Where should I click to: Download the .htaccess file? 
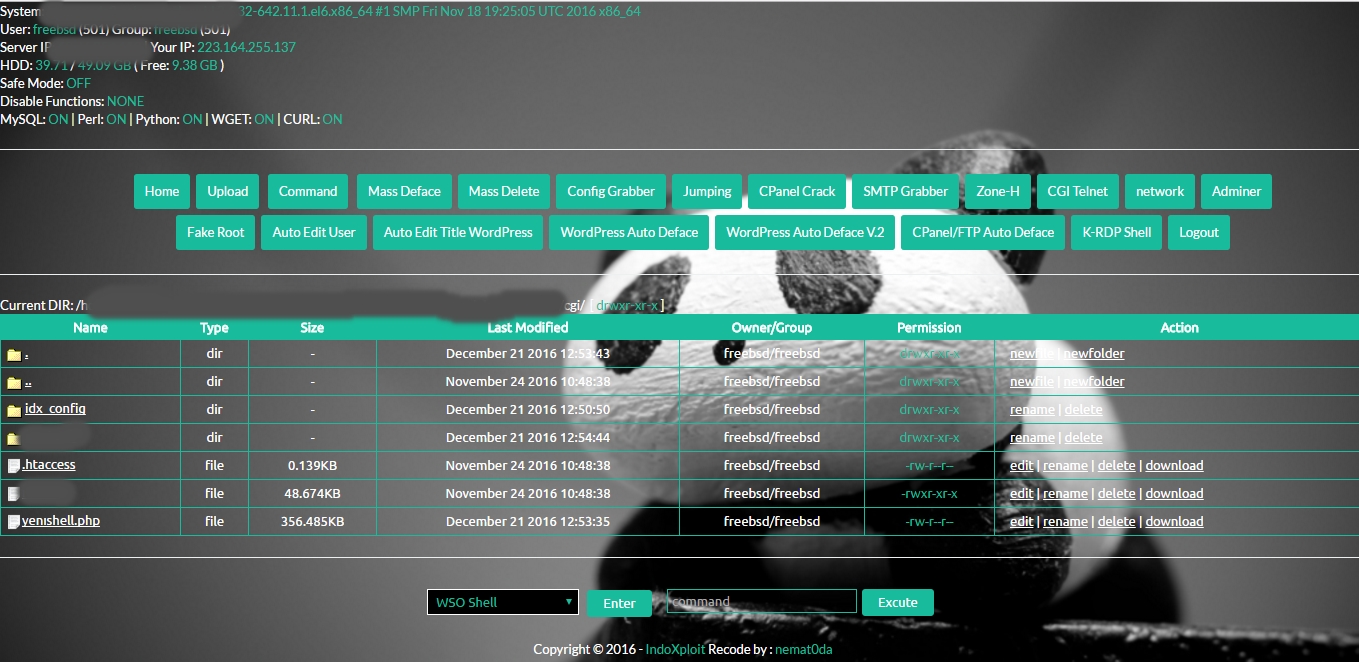tap(1174, 465)
